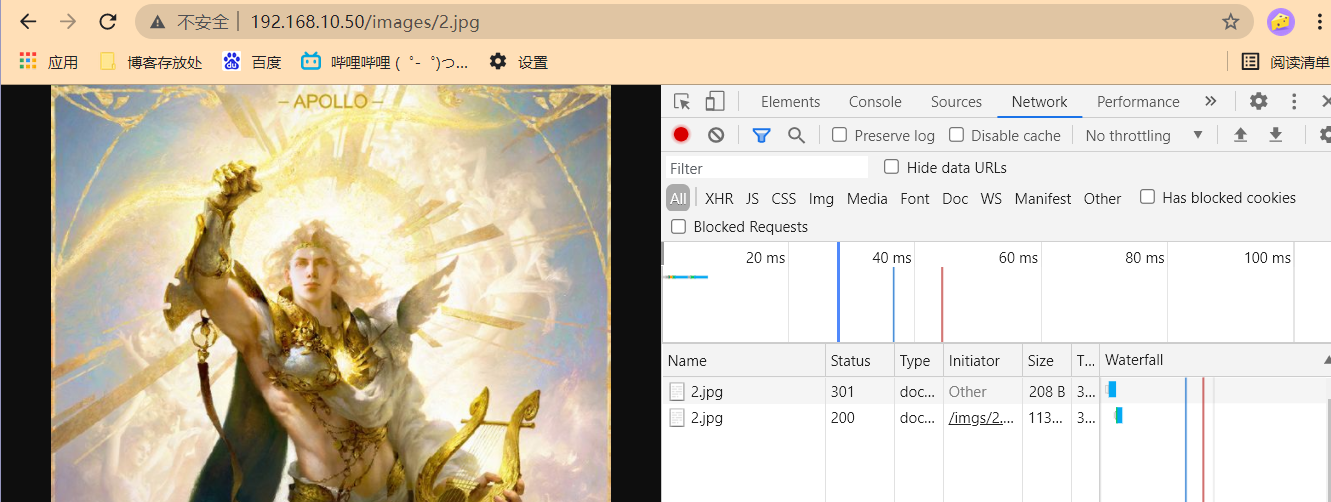
Task: Select the 2.jpg request with status 301
Action: coord(996,391)
